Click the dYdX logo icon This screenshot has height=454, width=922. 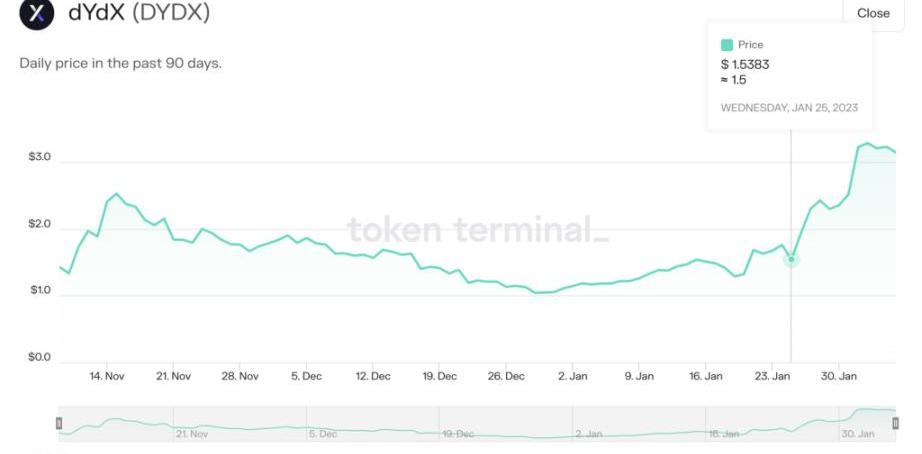[x=38, y=14]
